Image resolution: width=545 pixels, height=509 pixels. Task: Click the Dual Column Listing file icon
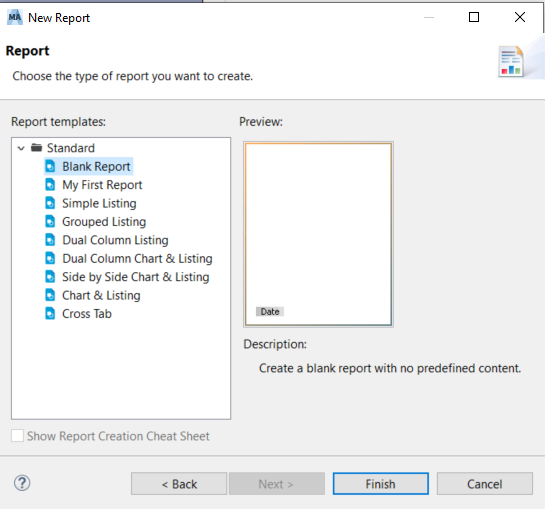click(x=50, y=240)
